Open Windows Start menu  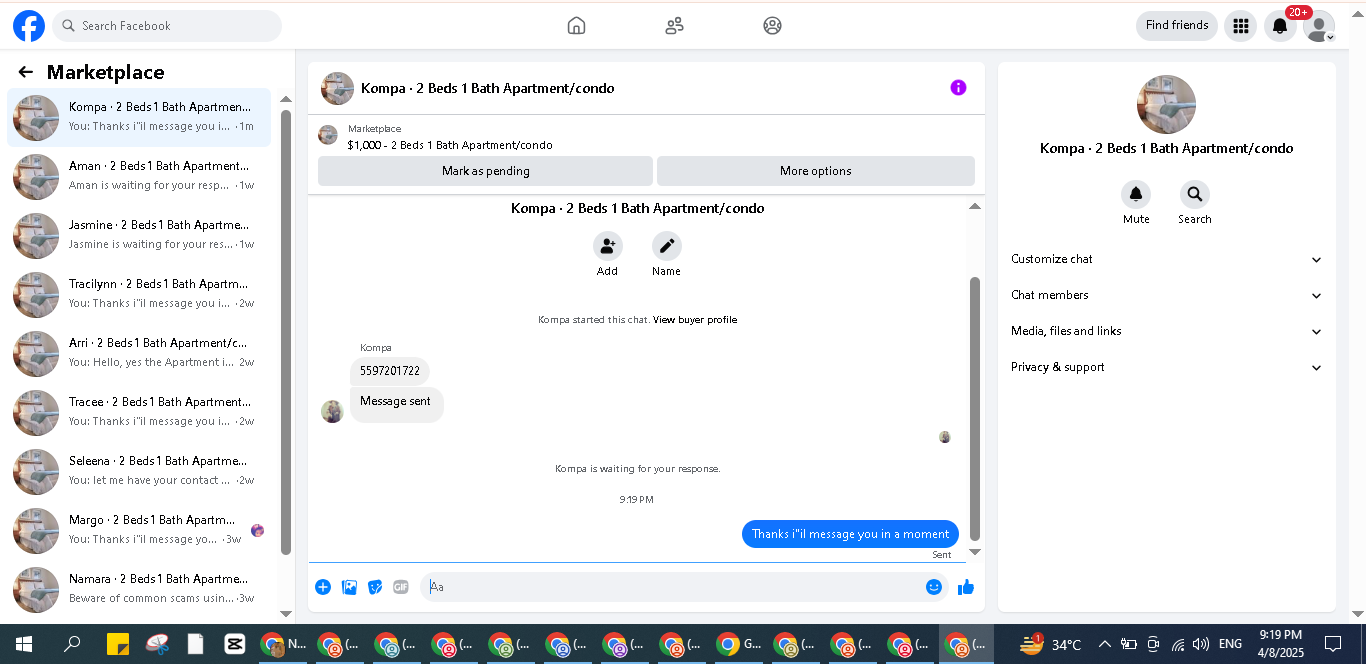click(24, 644)
